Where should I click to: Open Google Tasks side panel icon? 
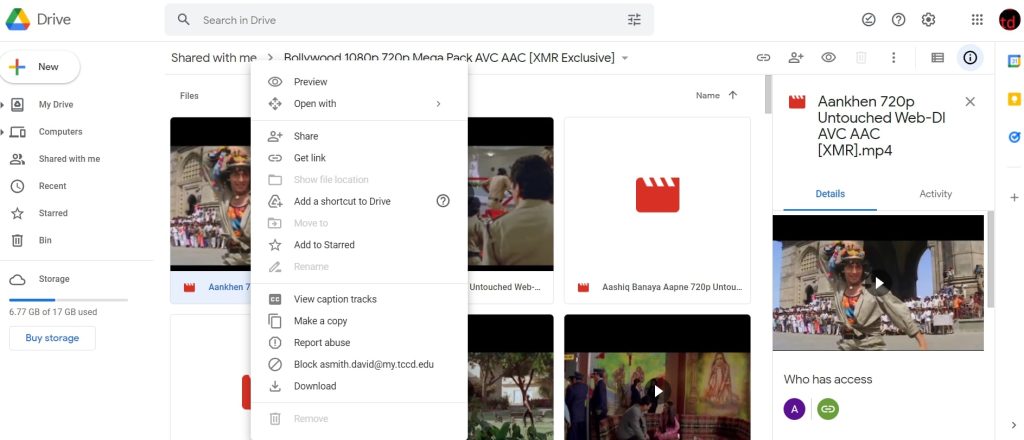click(x=1014, y=138)
